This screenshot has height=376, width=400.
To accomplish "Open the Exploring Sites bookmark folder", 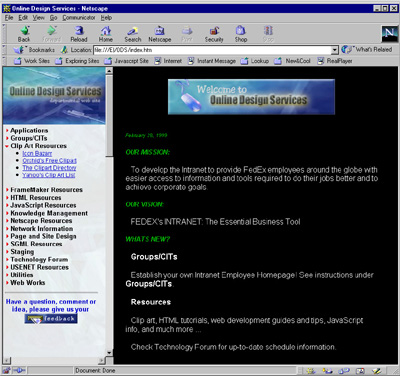I will coord(77,61).
